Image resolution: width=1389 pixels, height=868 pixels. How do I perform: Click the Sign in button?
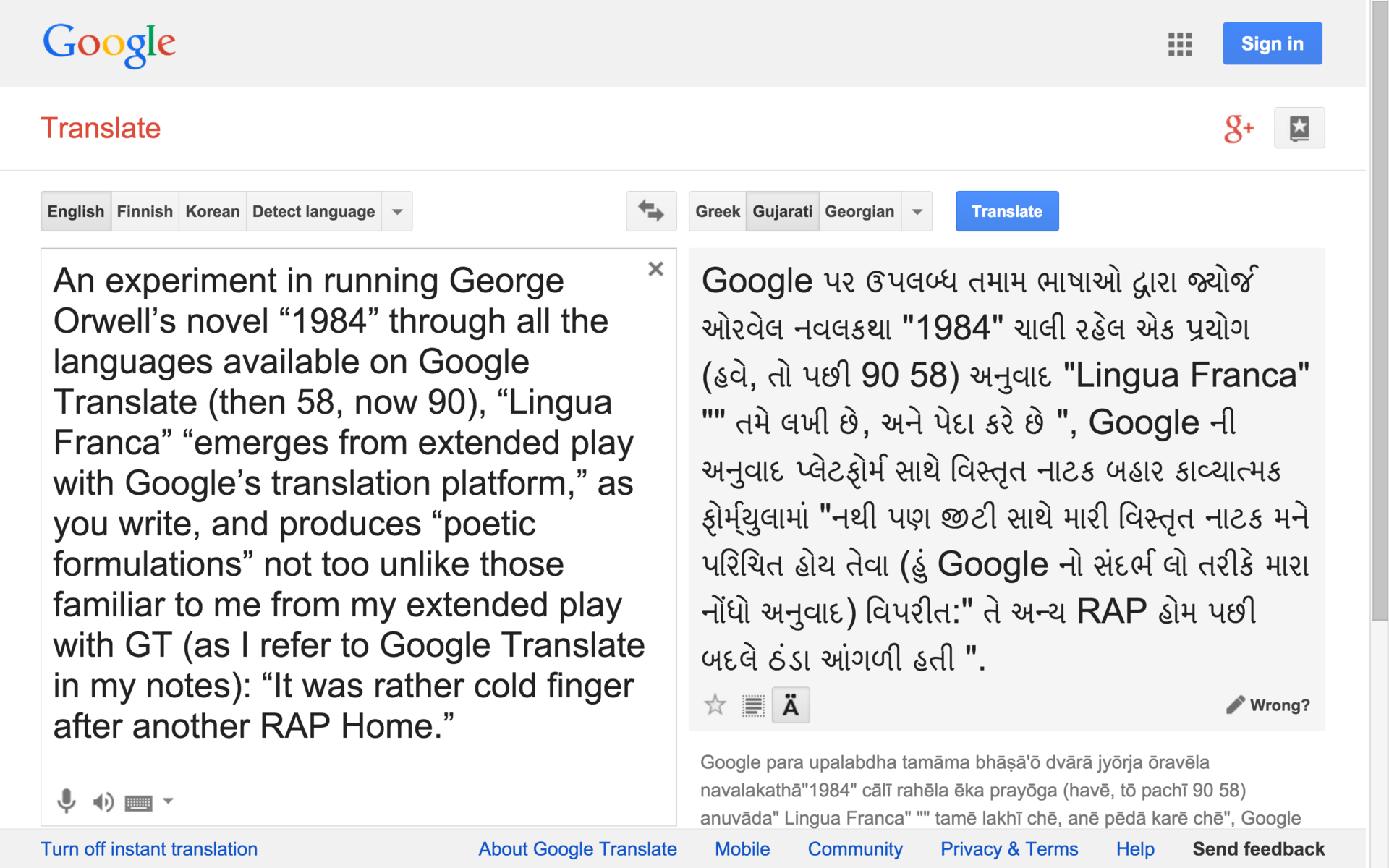[x=1272, y=44]
